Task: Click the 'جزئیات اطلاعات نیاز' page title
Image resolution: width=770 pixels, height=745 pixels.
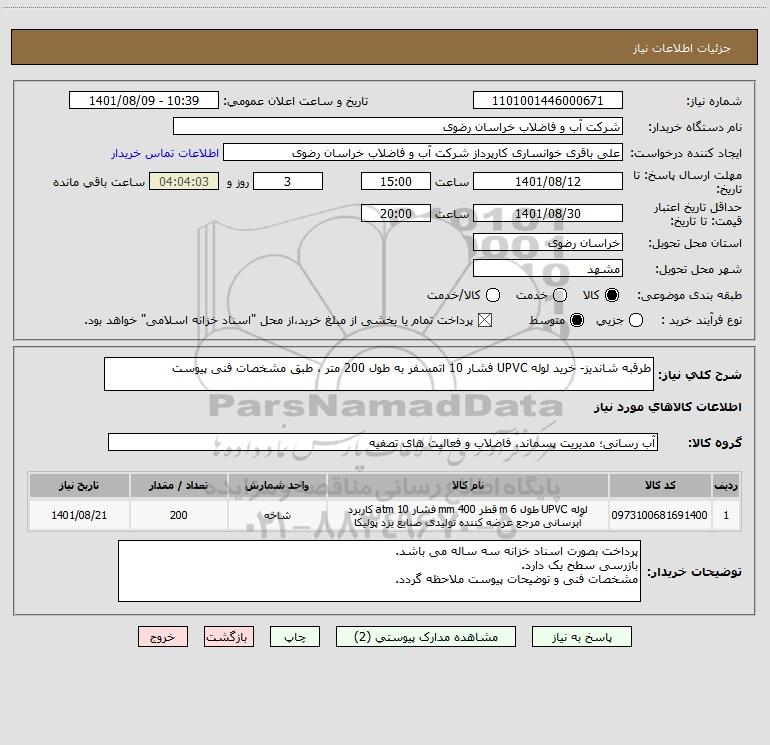Action: pos(682,48)
